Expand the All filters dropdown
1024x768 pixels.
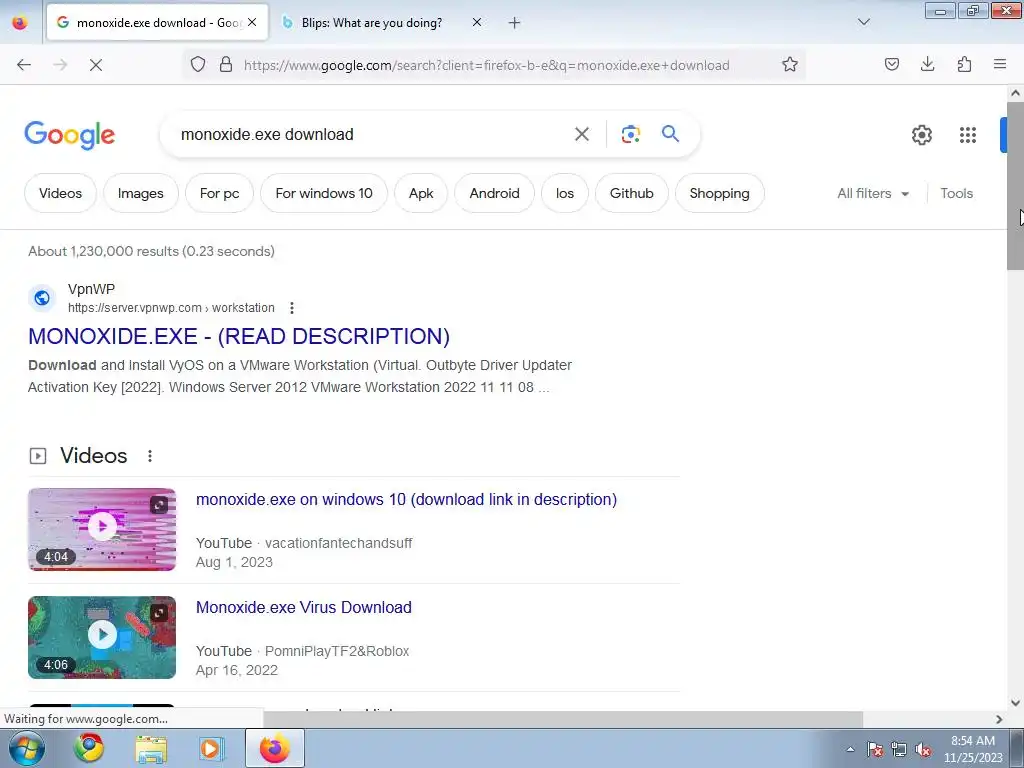(x=873, y=193)
